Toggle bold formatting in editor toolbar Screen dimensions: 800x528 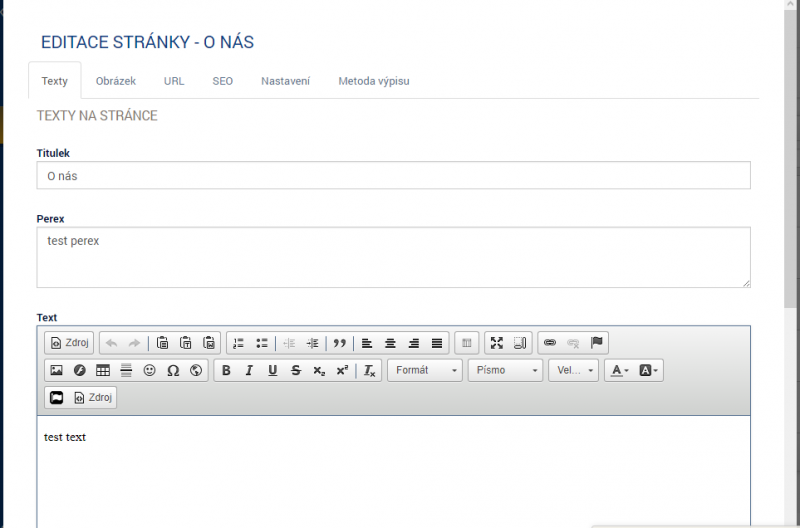(226, 370)
